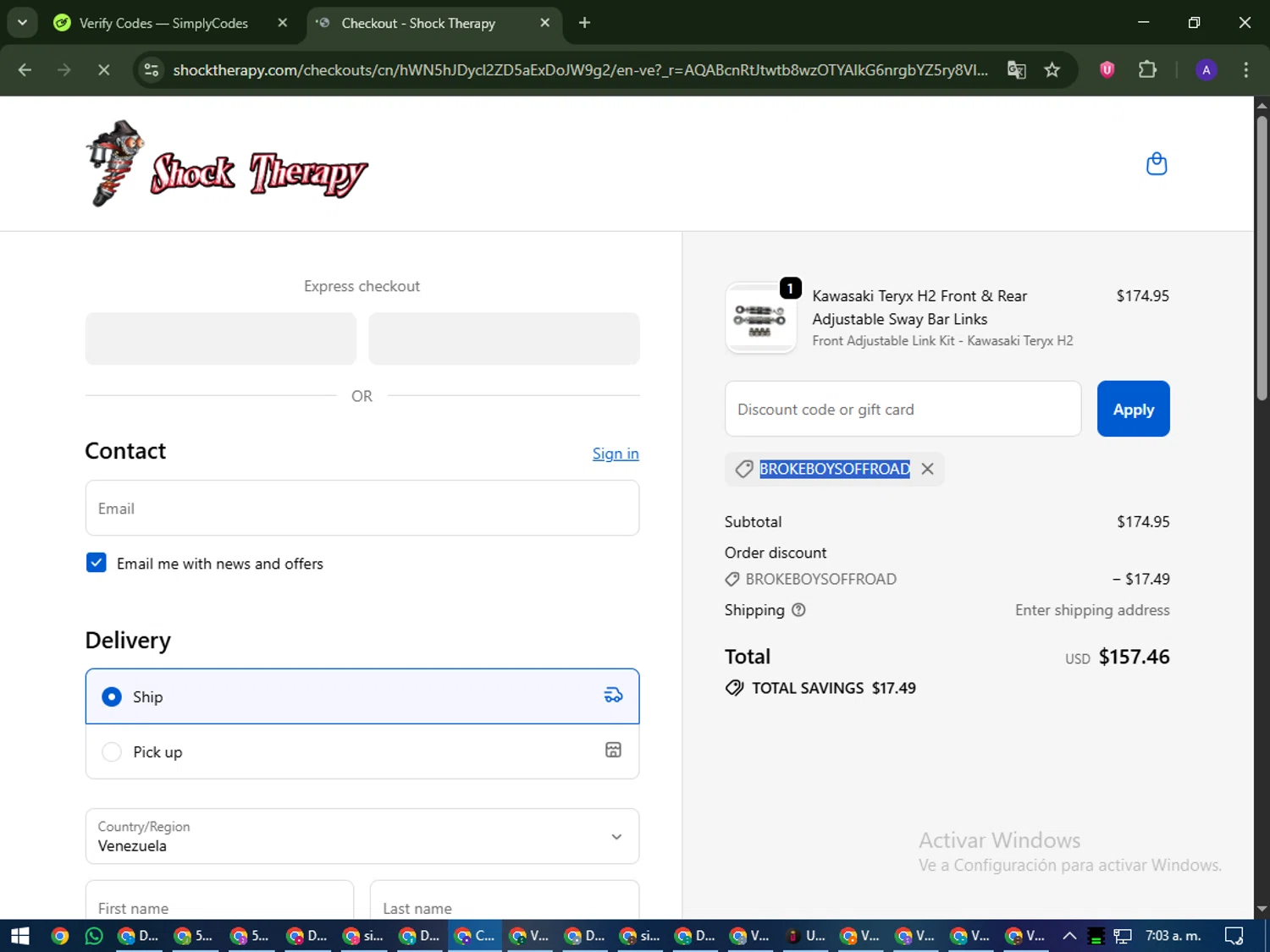Open the browser extensions puzzle icon
The width and height of the screenshot is (1270, 952).
[x=1147, y=70]
